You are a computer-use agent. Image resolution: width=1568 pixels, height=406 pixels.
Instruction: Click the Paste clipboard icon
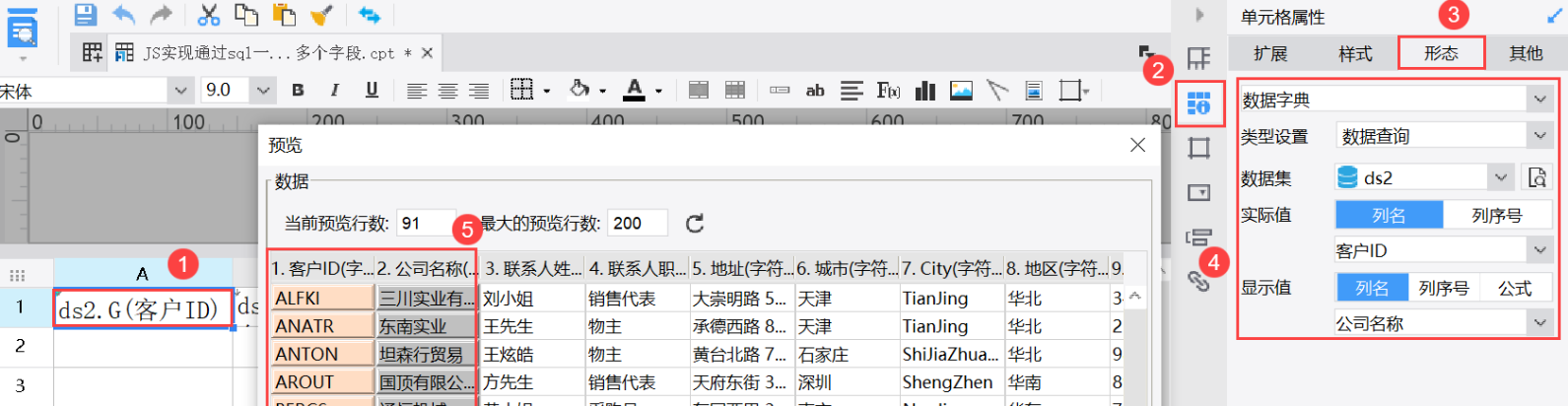click(x=284, y=15)
